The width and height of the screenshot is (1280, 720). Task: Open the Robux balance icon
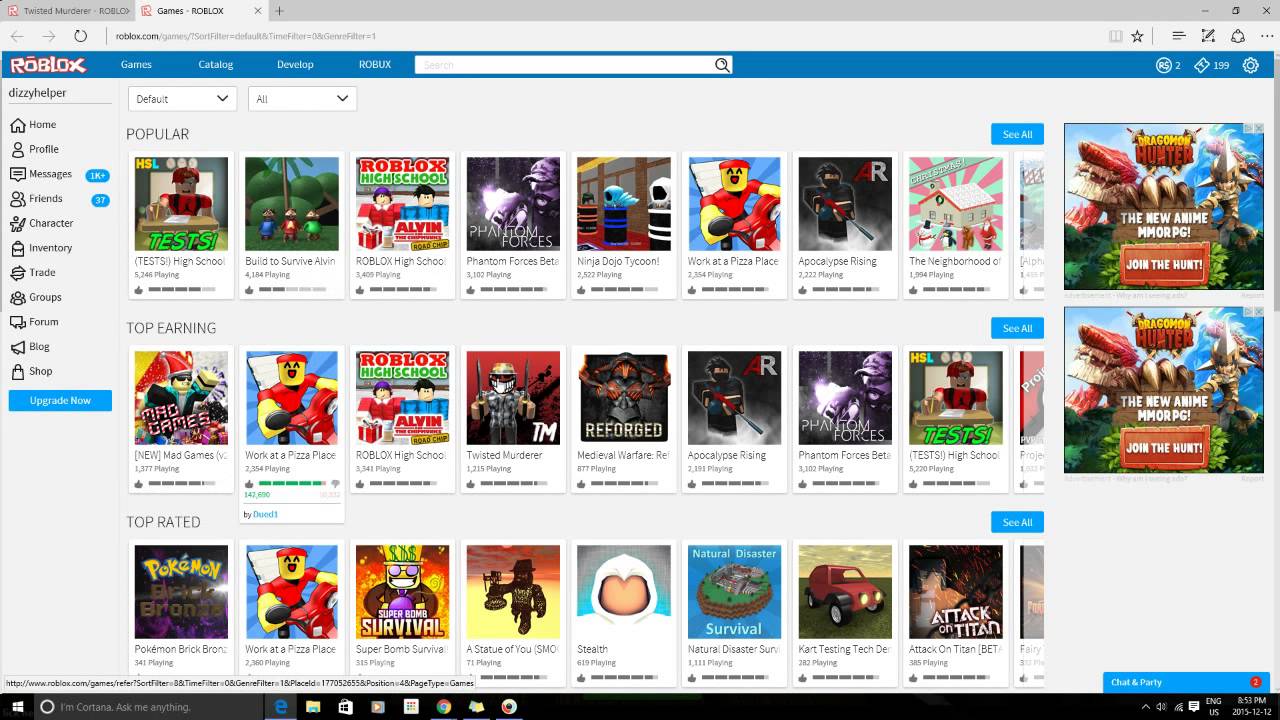pyautogui.click(x=1163, y=65)
